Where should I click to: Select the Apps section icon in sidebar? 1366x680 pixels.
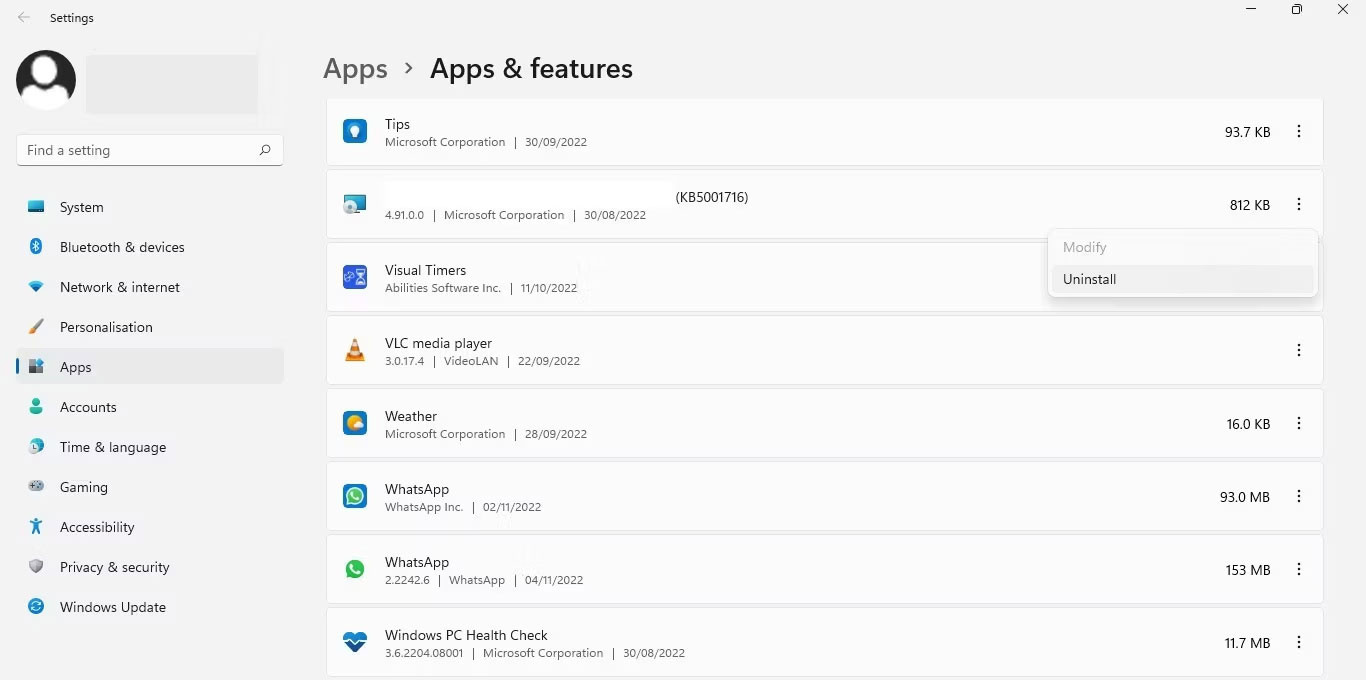[x=36, y=367]
